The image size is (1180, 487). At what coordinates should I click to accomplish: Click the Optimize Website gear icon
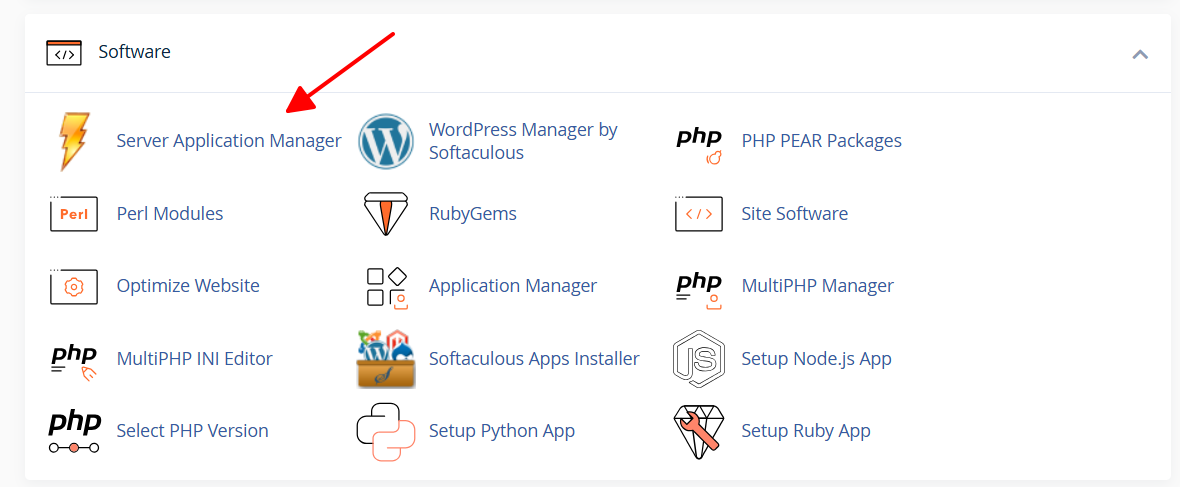coord(74,286)
